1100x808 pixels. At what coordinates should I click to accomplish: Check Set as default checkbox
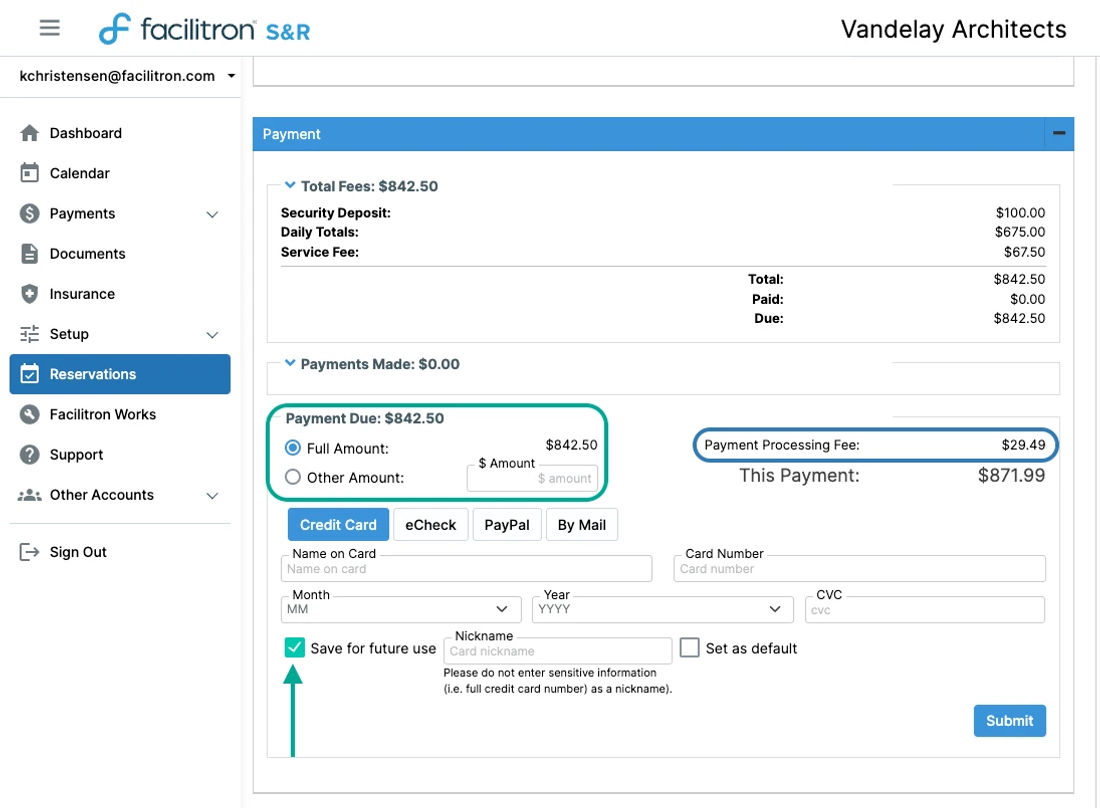pyautogui.click(x=690, y=647)
